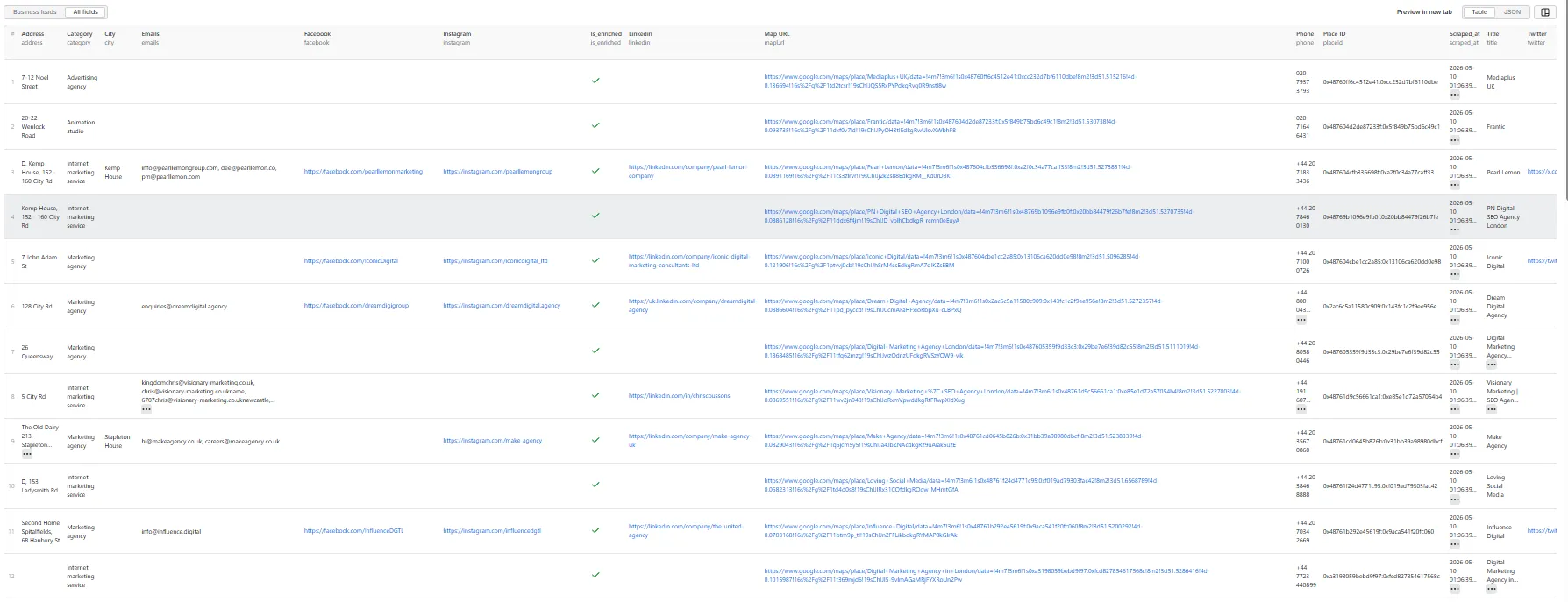Click the Emails column header
Screen dimensions: 1568x602
pyautogui.click(x=150, y=38)
